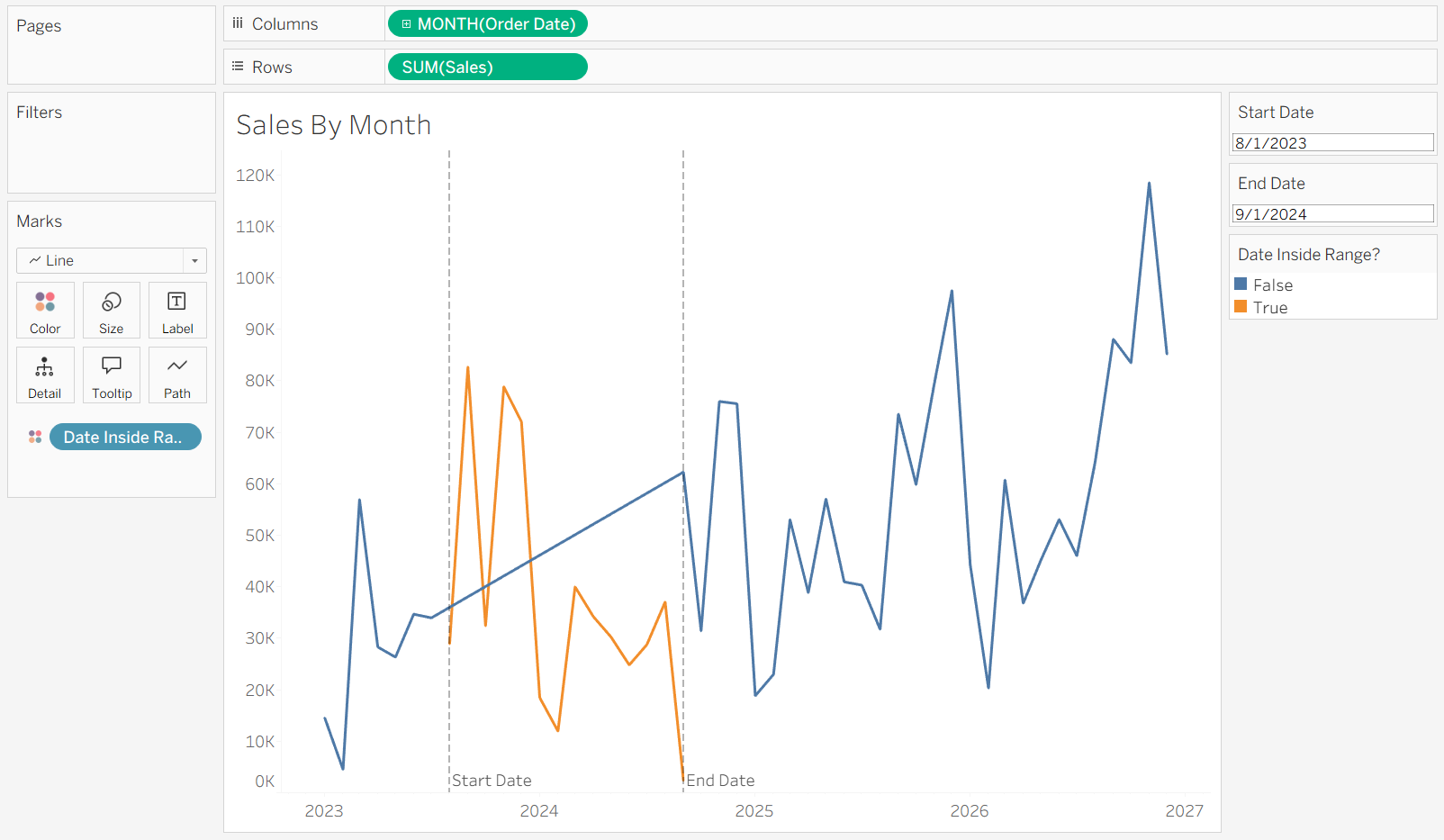Click the Start Date input field
This screenshot has width=1444, height=840.
tap(1332, 142)
